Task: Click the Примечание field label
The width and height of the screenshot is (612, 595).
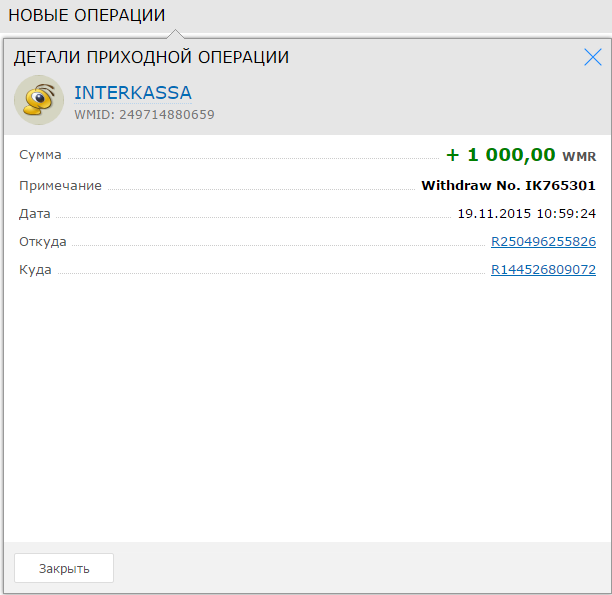Action: pos(60,185)
